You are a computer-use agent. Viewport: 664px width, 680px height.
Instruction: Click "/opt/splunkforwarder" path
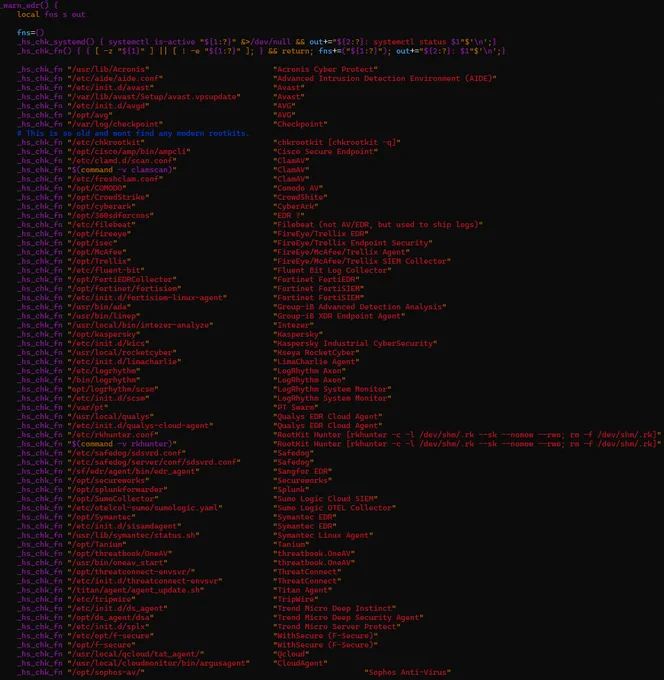pos(117,489)
